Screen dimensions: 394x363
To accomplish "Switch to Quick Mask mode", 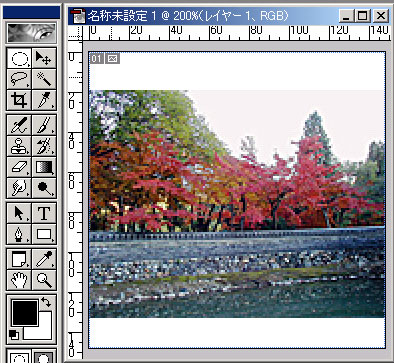I will pyautogui.click(x=44, y=357).
